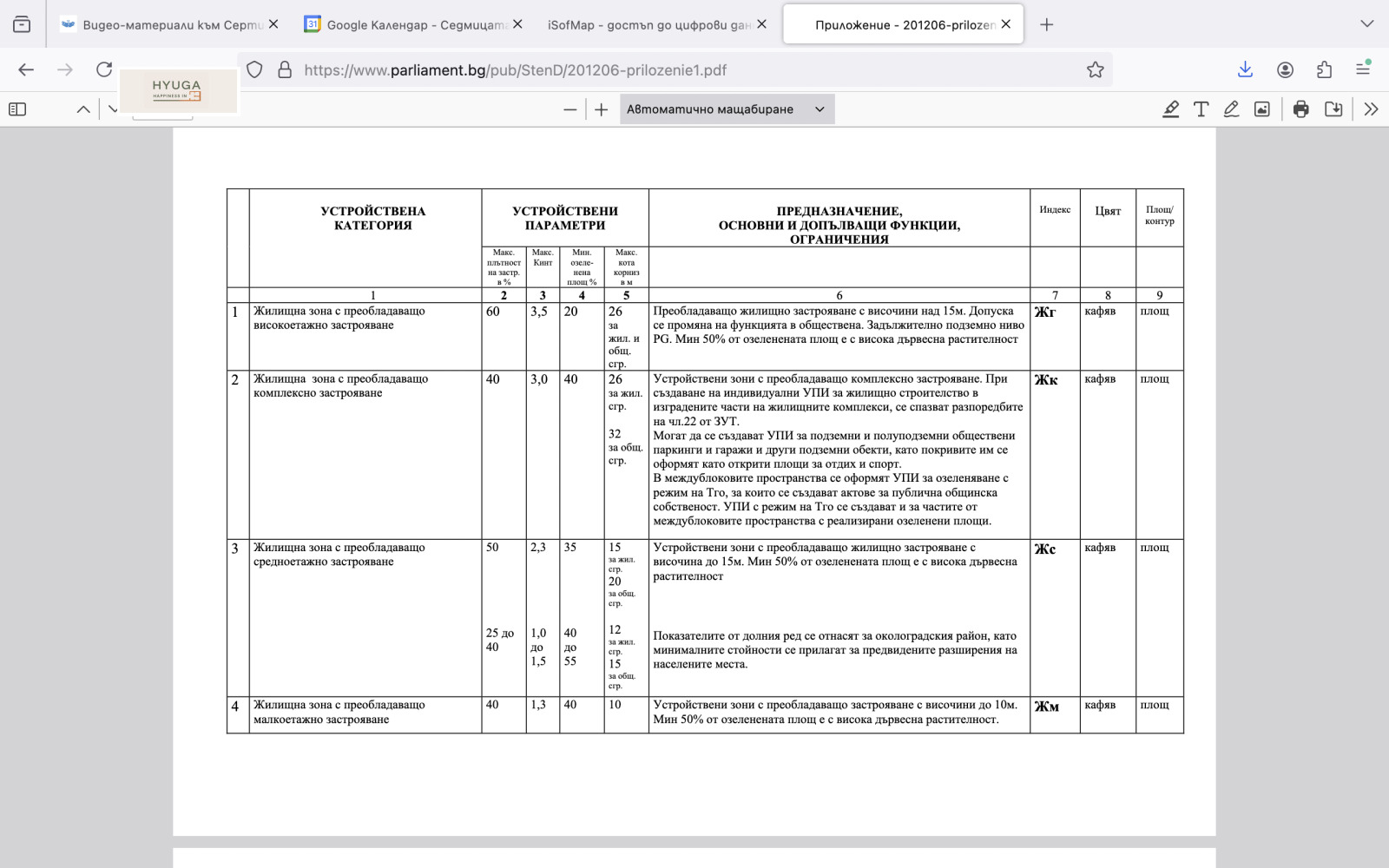Print the PDF document
1389x868 pixels.
pyautogui.click(x=1300, y=109)
